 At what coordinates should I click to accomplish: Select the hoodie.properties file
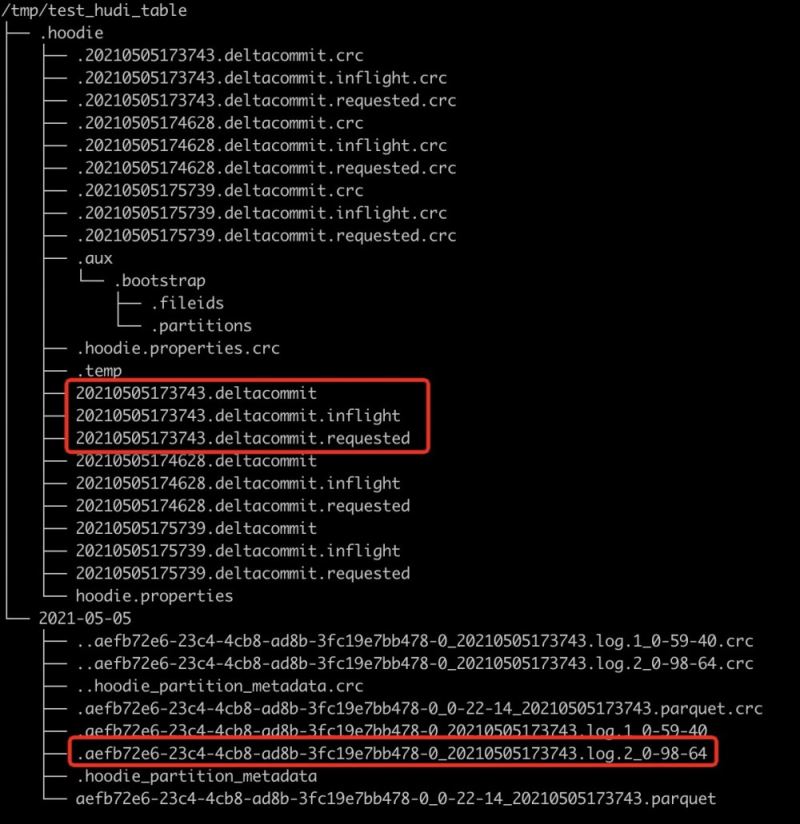[154, 596]
